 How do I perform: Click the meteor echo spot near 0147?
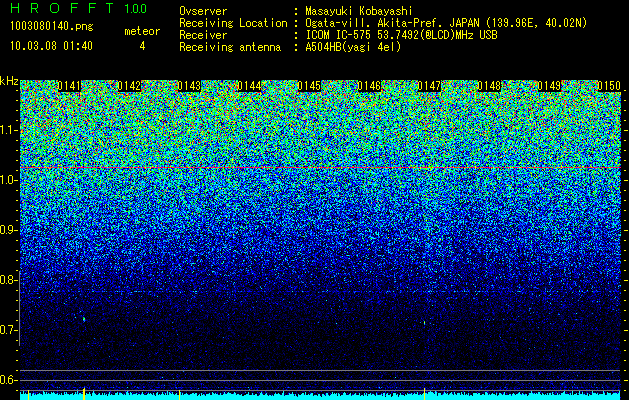point(424,322)
